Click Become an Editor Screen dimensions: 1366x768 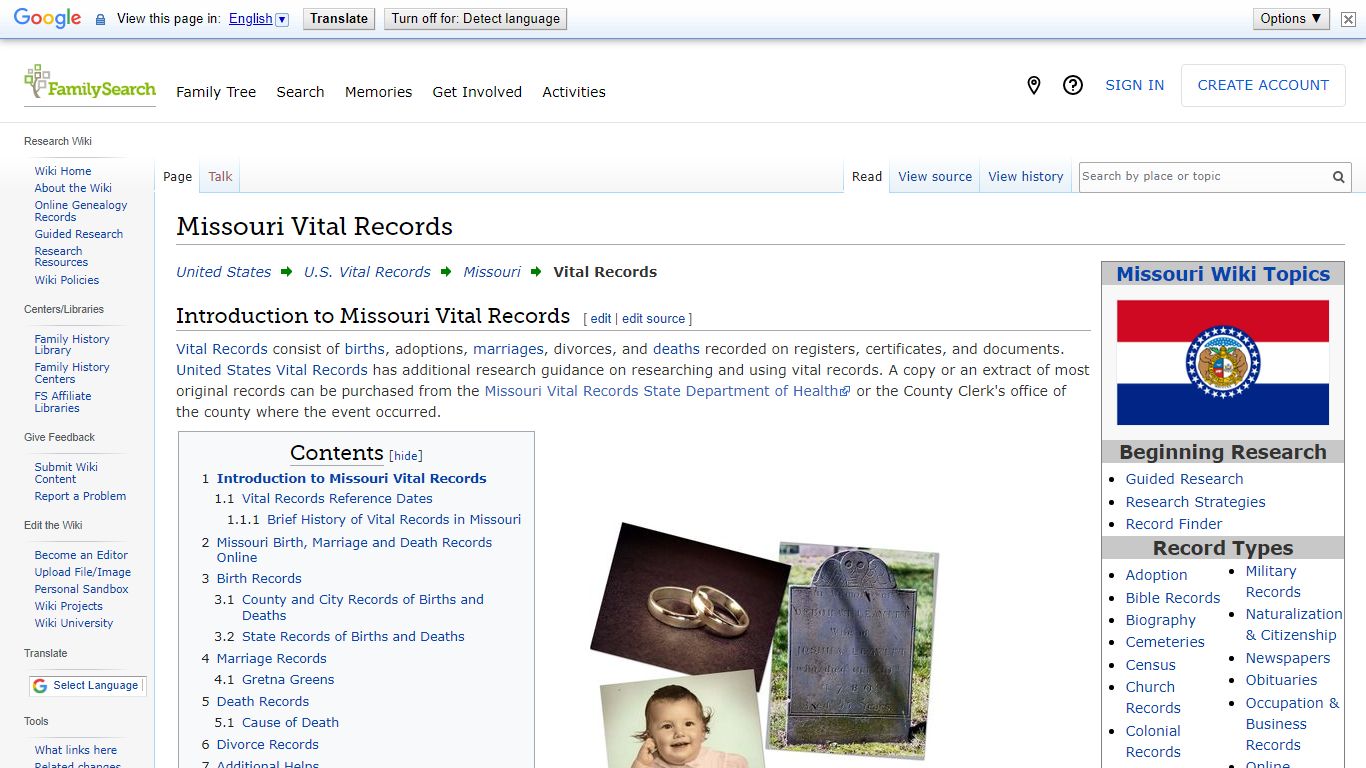pyautogui.click(x=81, y=555)
